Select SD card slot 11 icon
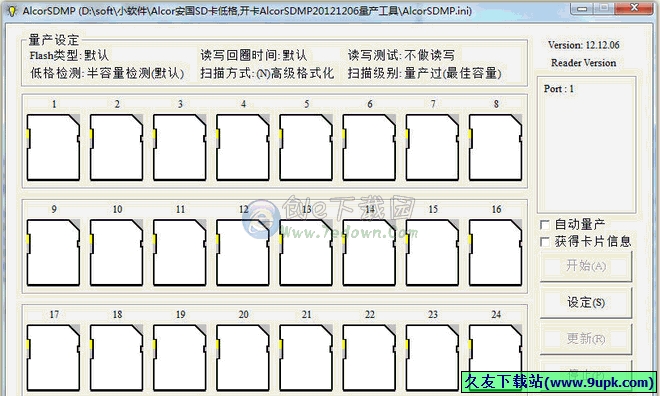 click(x=179, y=252)
